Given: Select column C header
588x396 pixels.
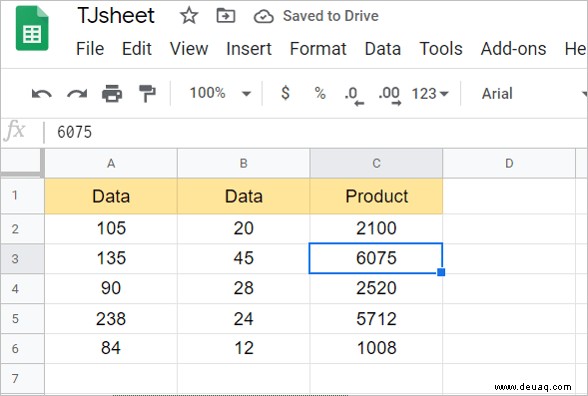Looking at the screenshot, I should (x=376, y=163).
